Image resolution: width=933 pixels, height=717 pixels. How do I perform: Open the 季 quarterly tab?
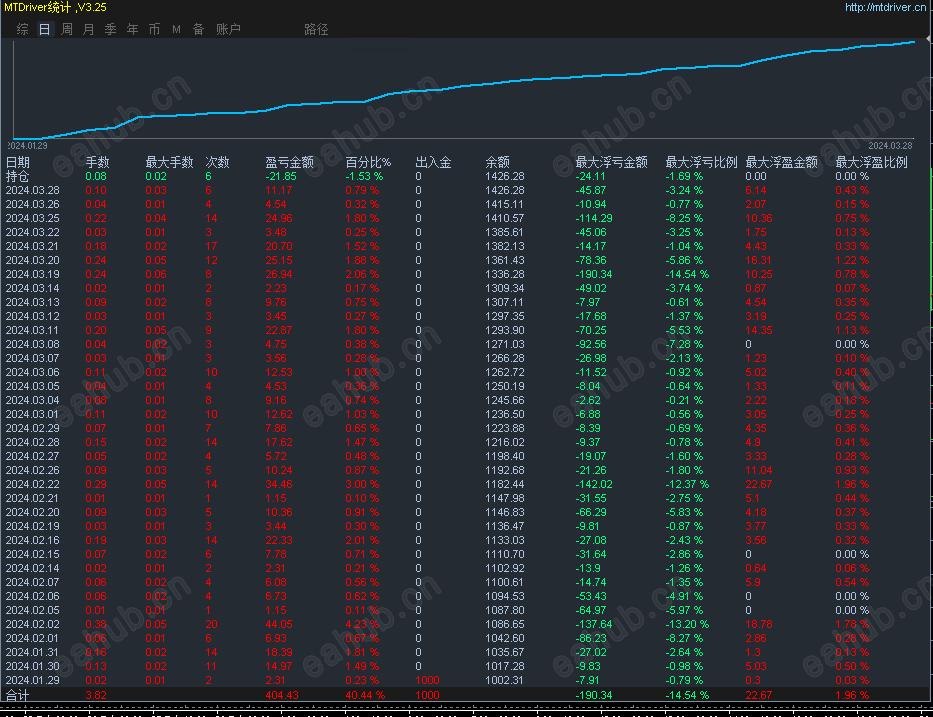(111, 29)
